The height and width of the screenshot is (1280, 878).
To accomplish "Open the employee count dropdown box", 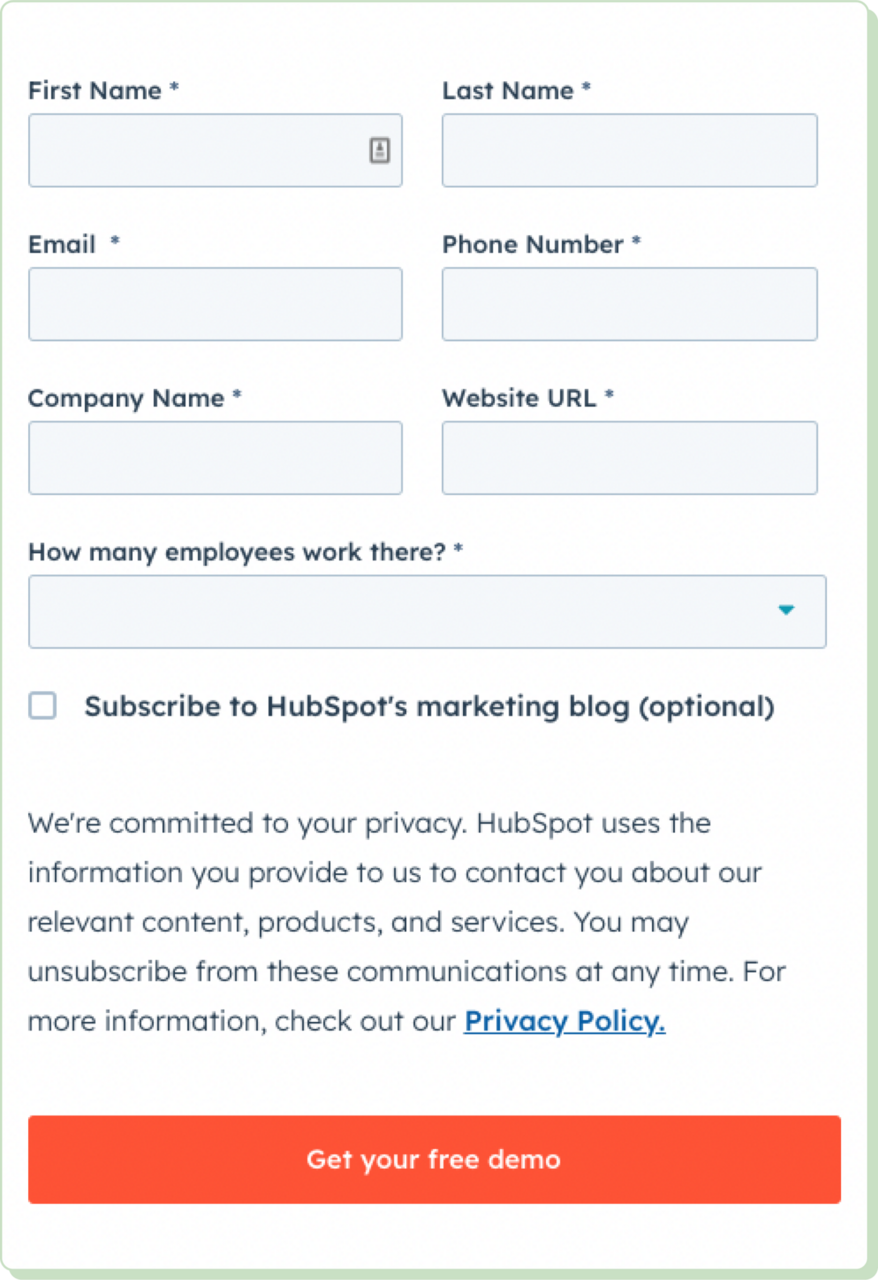I will click(x=400, y=611).
